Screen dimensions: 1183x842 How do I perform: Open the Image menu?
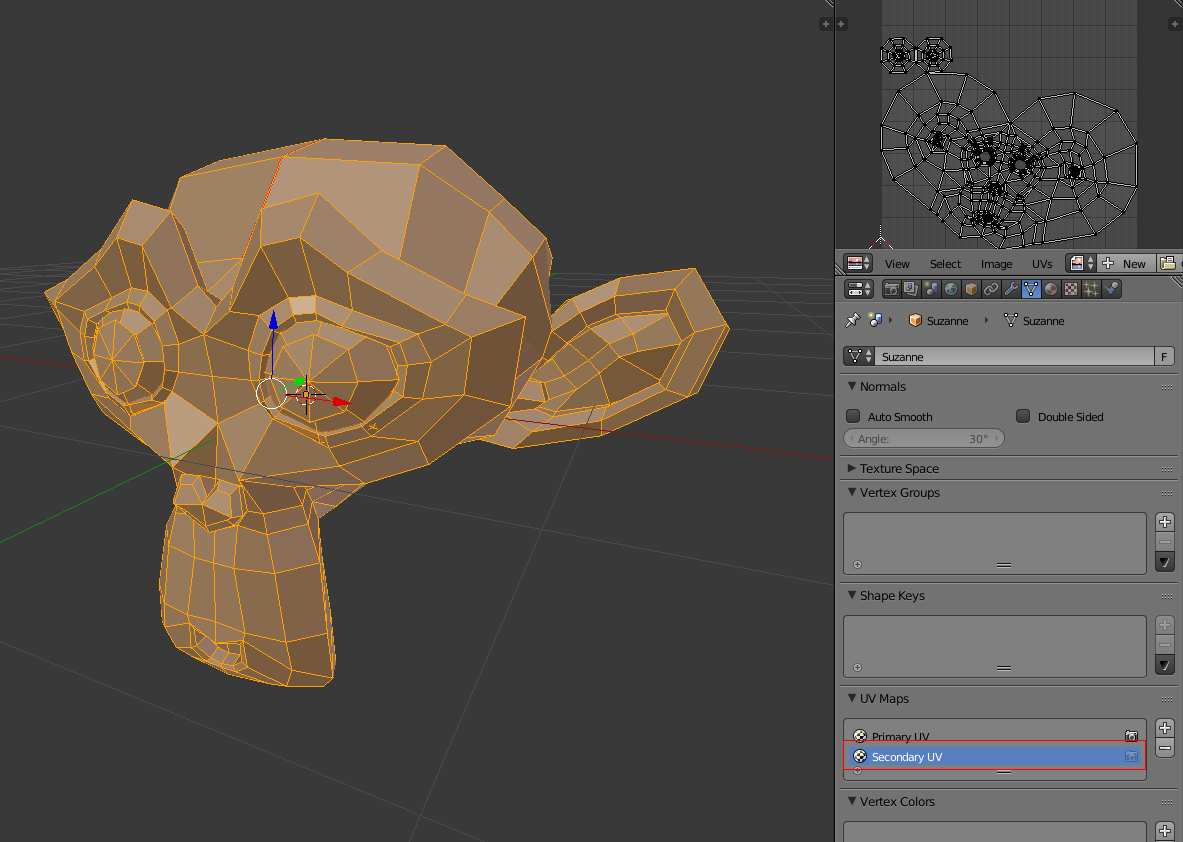(x=996, y=263)
